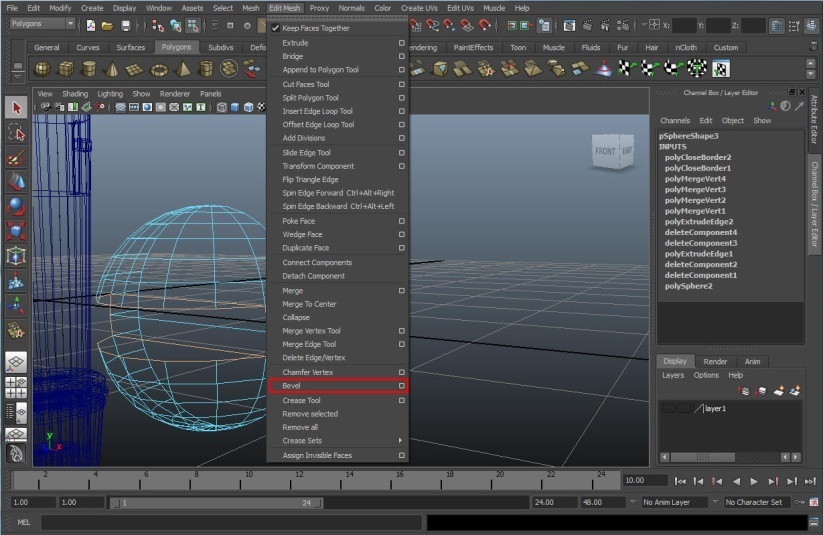Open Bevel options box

coord(401,385)
